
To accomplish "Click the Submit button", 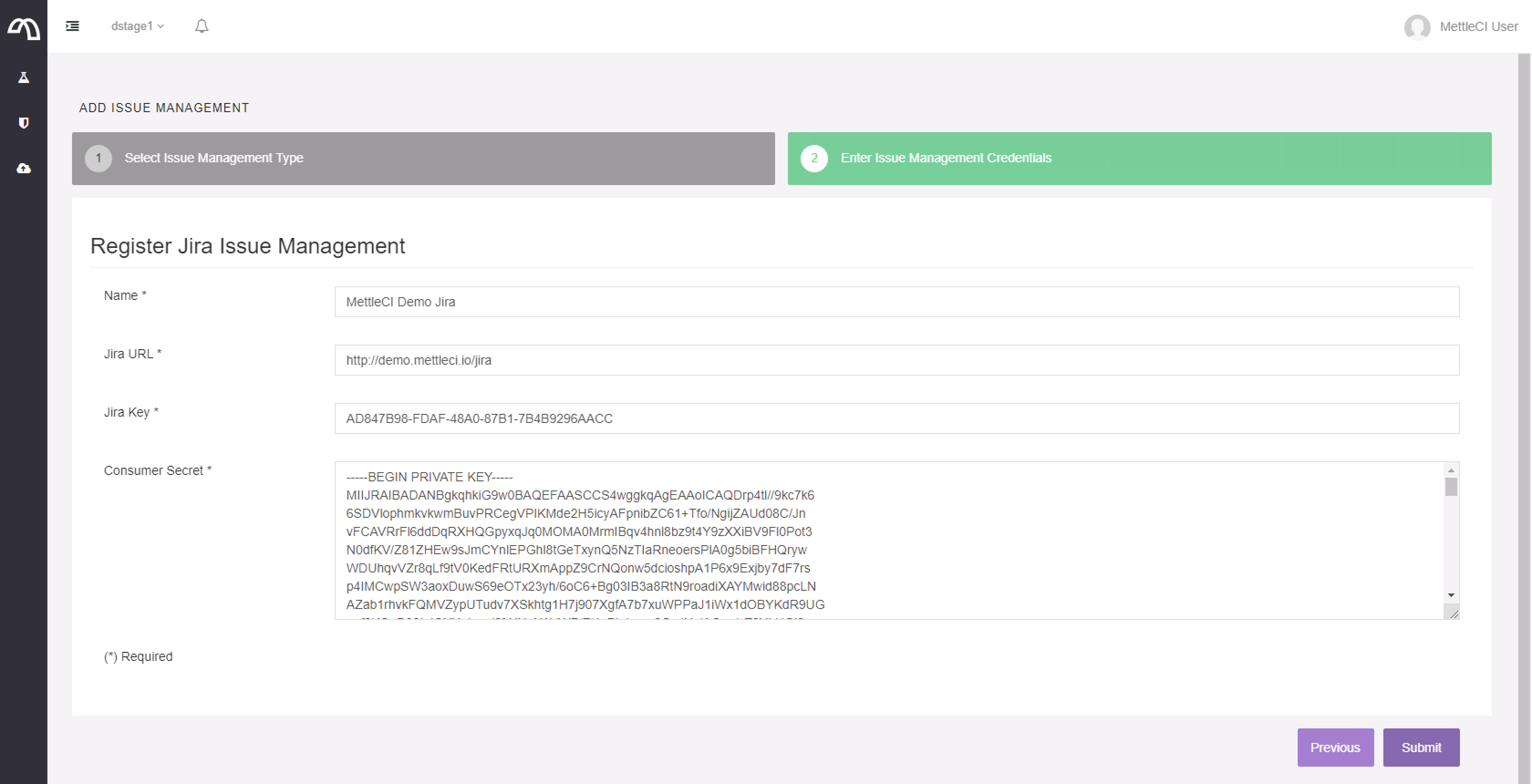I will [1421, 747].
